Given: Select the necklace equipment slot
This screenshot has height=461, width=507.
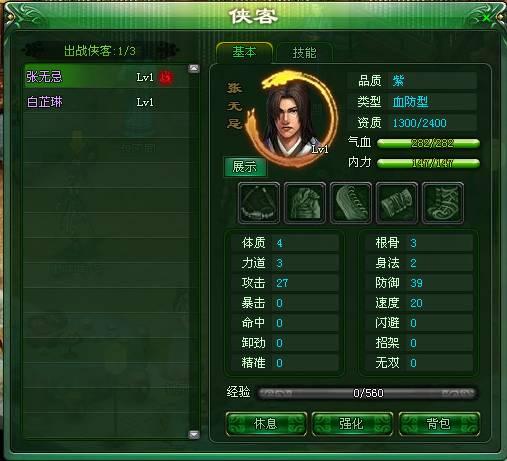Looking at the screenshot, I should (x=259, y=203).
